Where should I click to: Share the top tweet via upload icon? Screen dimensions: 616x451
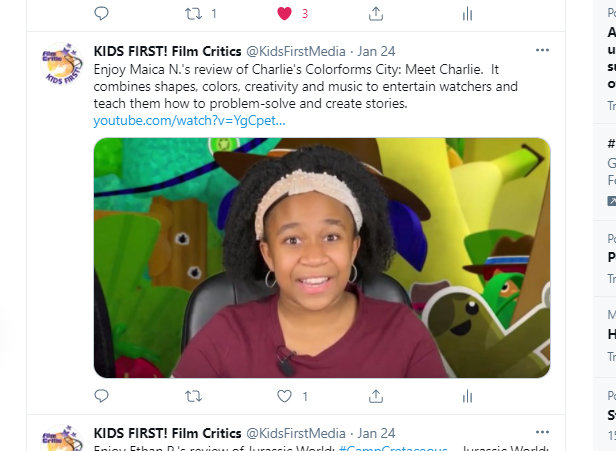click(376, 14)
